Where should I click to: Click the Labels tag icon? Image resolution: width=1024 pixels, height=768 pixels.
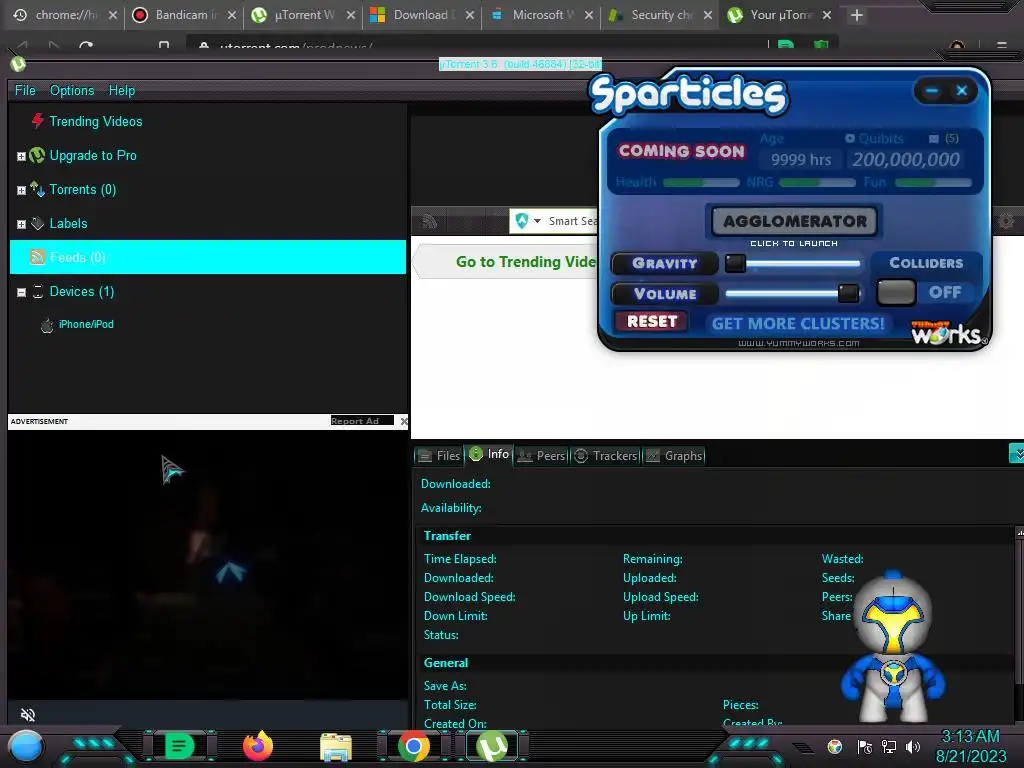[x=37, y=223]
